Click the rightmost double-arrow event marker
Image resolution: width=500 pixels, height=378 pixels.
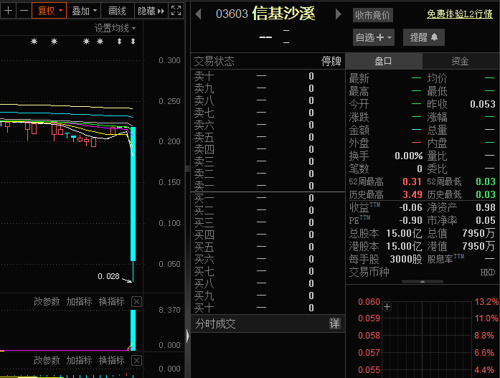point(133,41)
